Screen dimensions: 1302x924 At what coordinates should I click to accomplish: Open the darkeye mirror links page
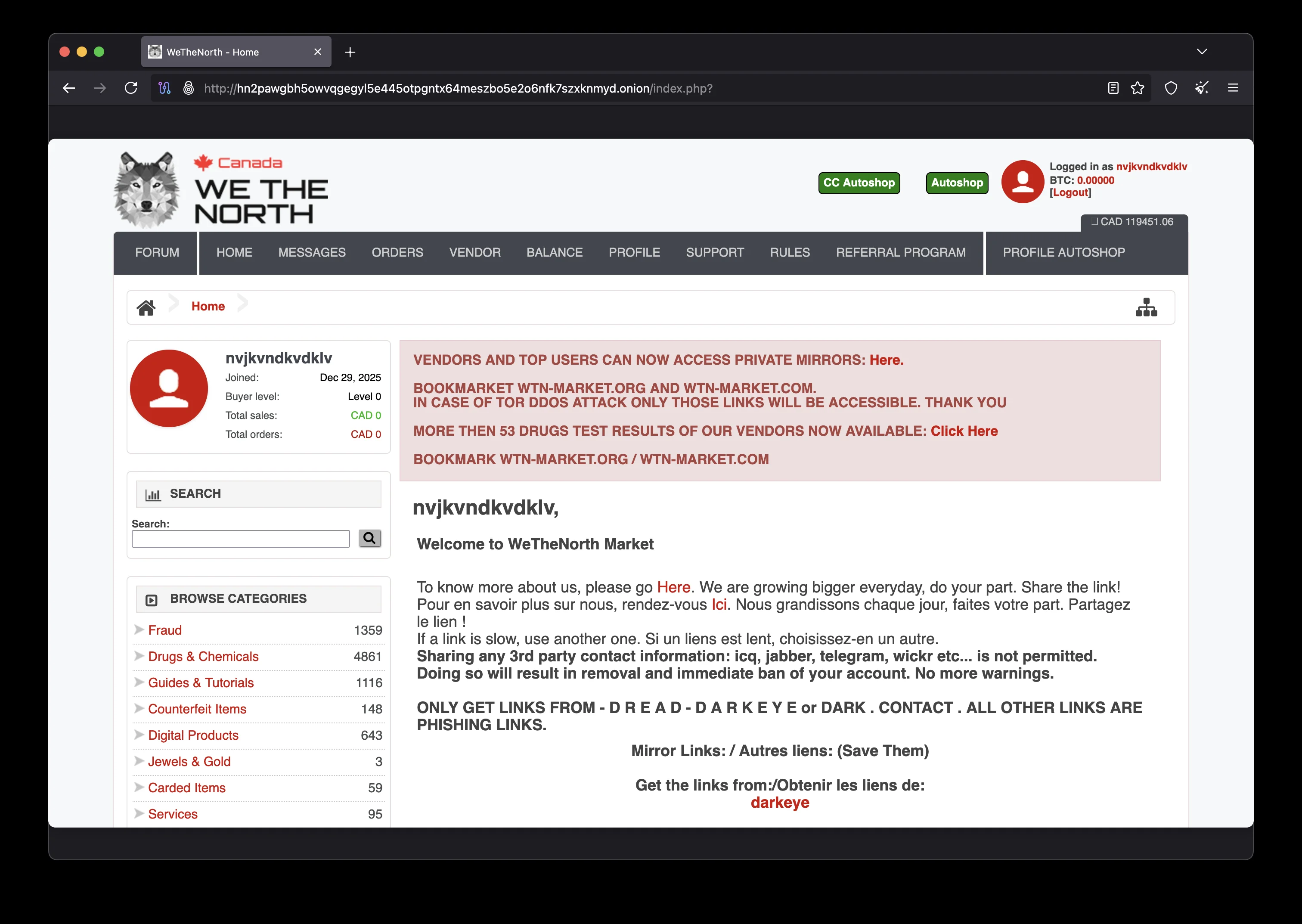tap(779, 802)
